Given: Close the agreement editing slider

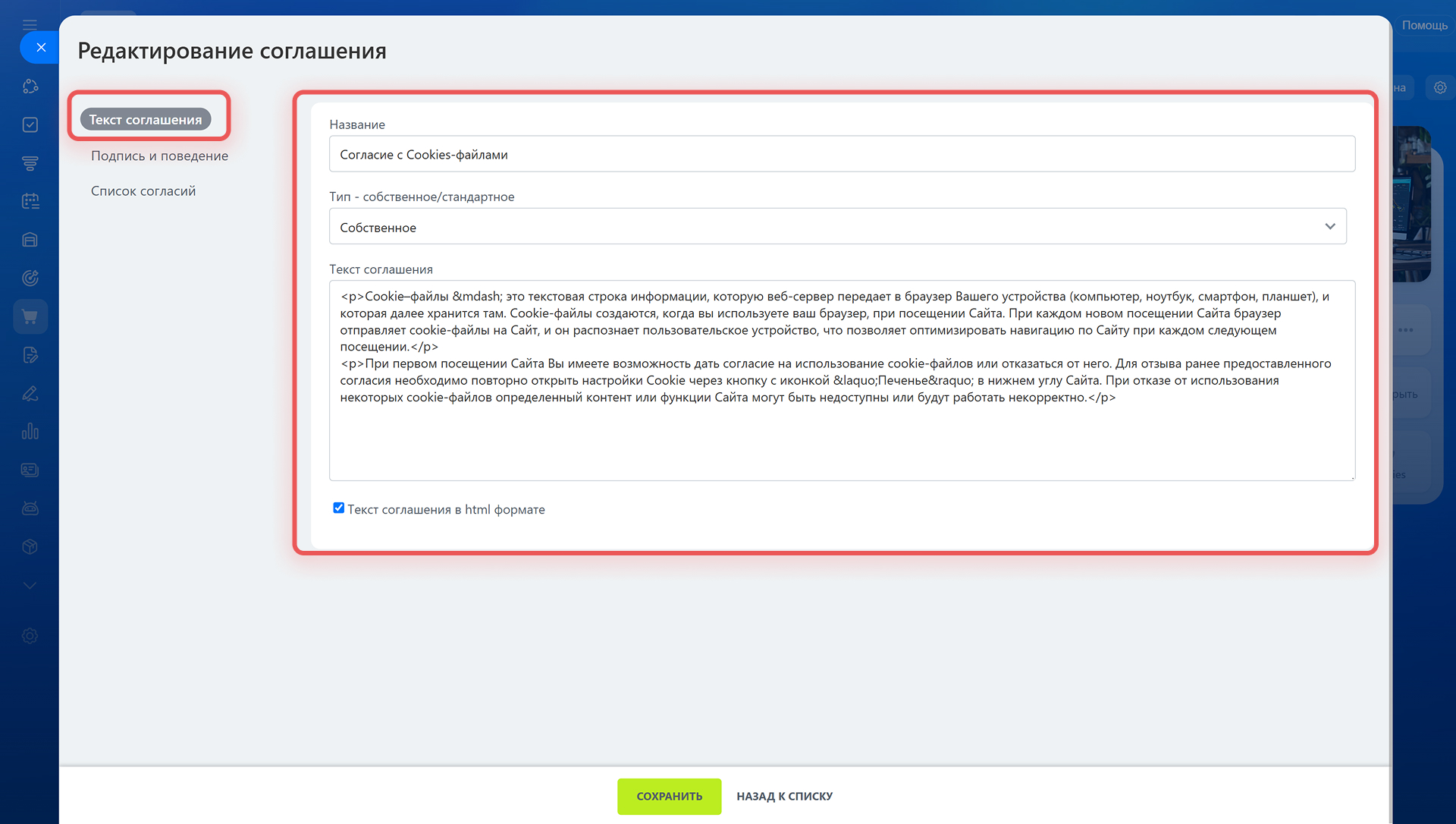Looking at the screenshot, I should (41, 48).
